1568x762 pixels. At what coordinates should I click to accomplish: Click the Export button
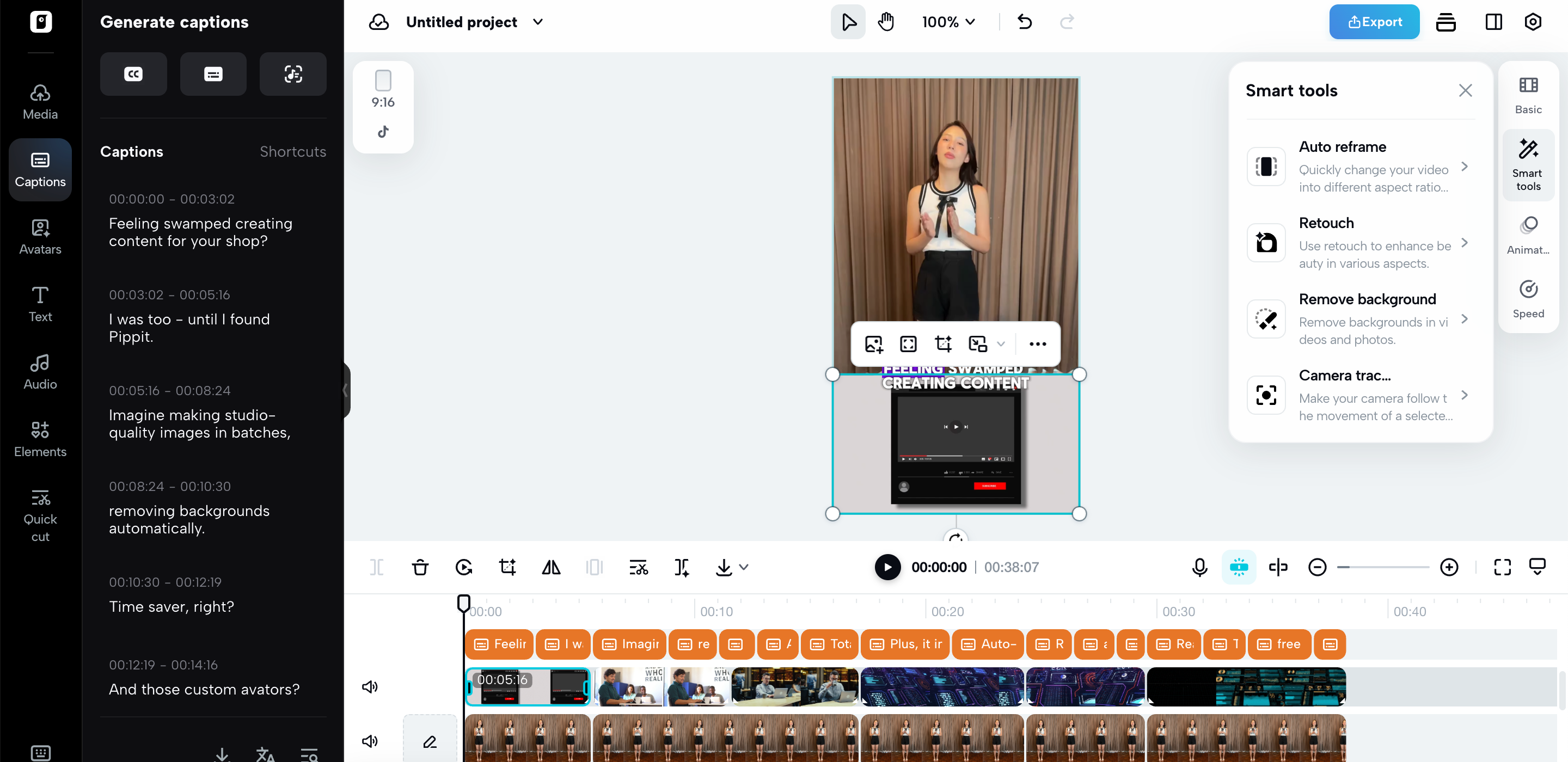click(x=1374, y=22)
